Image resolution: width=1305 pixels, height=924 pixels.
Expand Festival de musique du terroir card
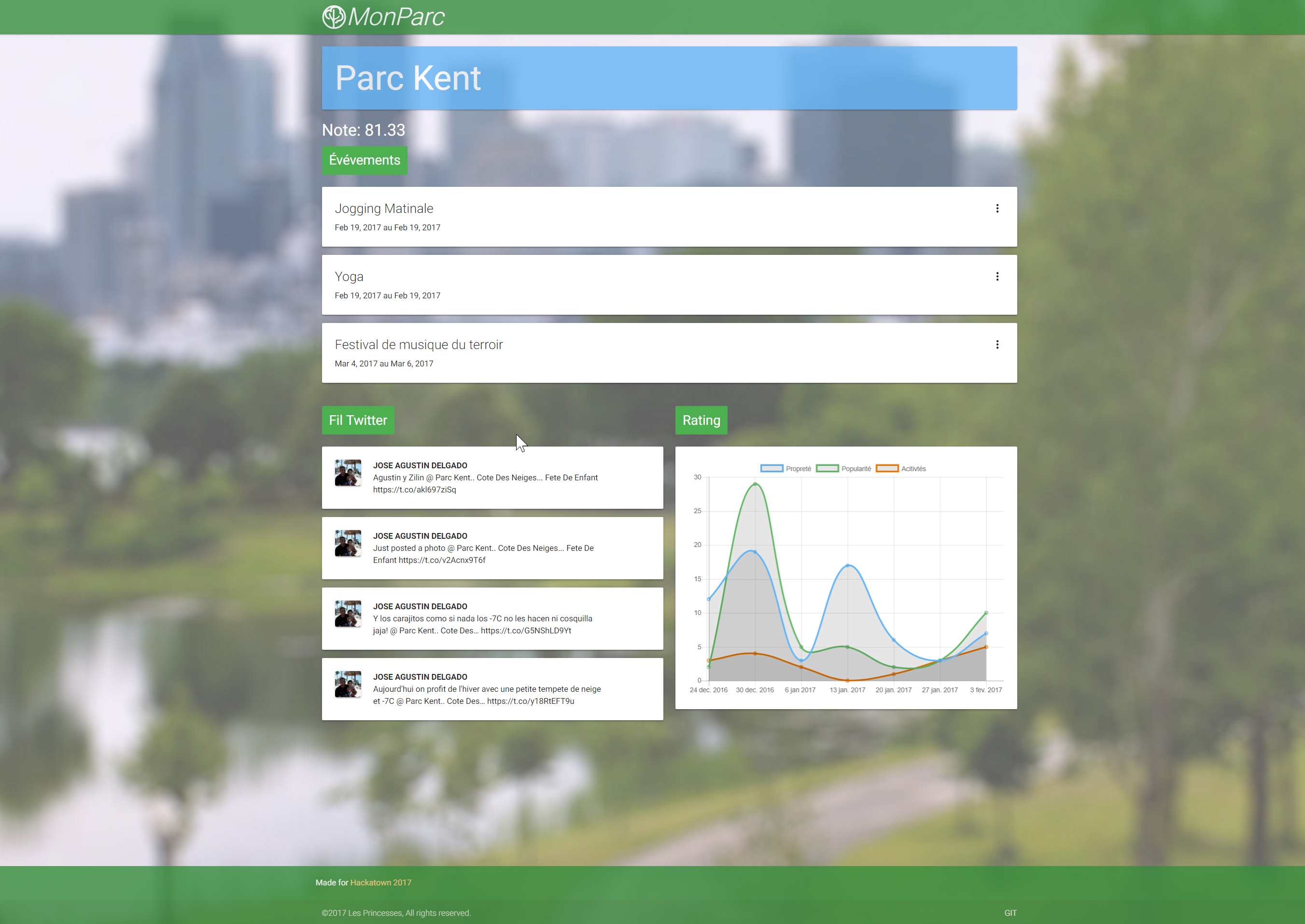(419, 345)
